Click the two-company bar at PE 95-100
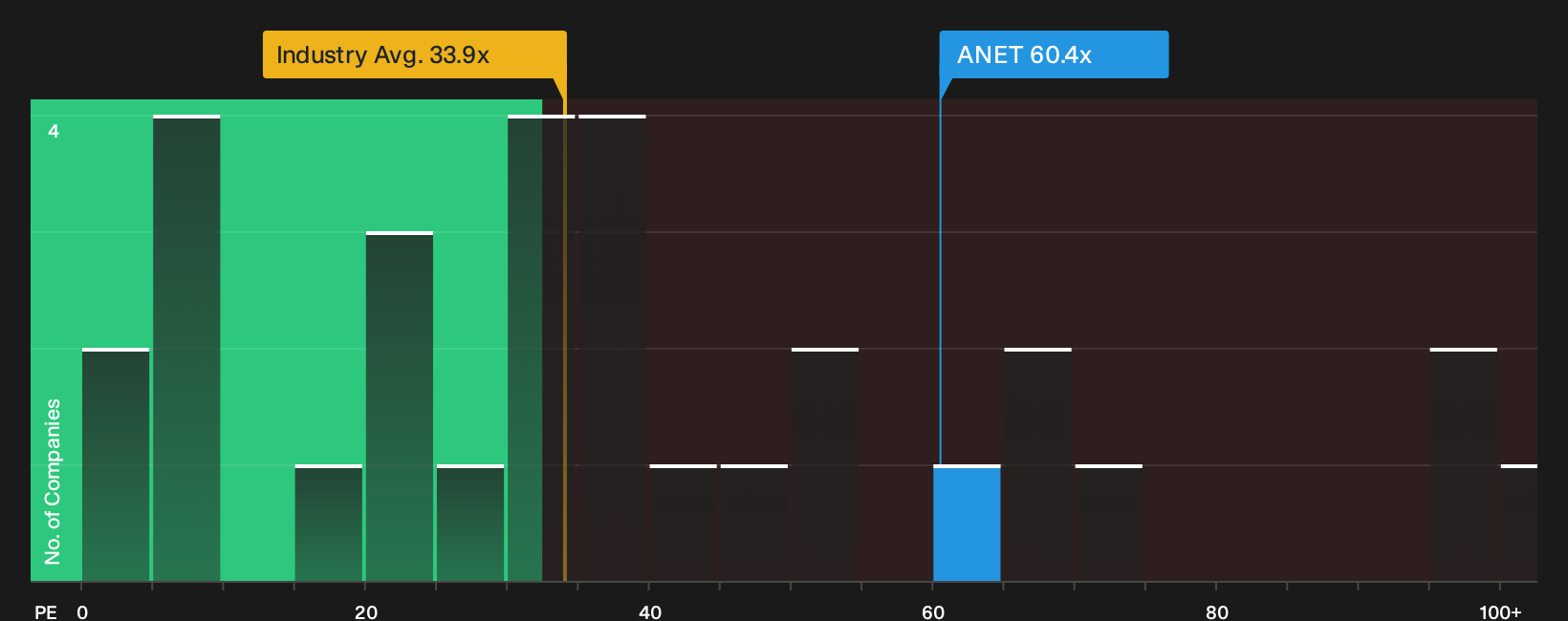The width and height of the screenshot is (1568, 621). click(x=1464, y=465)
